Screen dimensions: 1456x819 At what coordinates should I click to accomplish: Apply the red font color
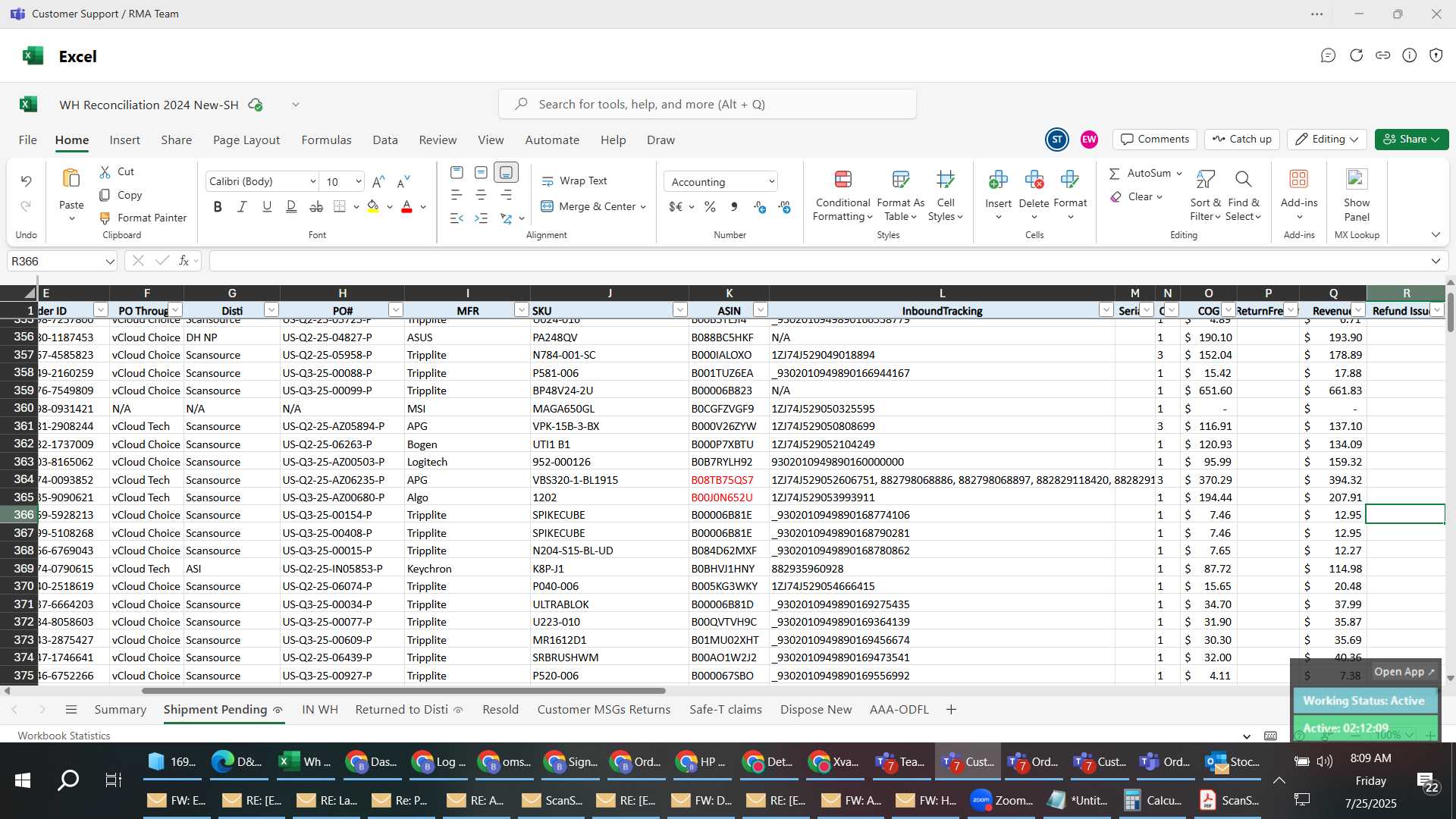point(406,206)
